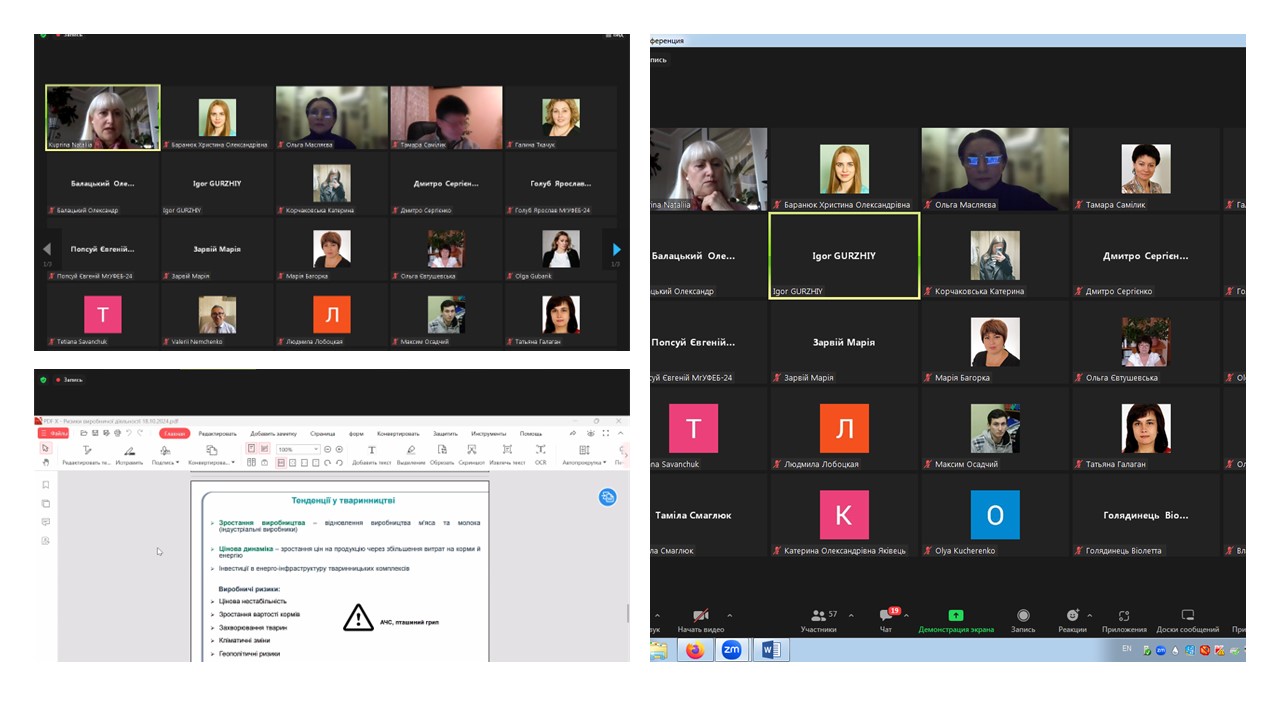Click the save disk icon in PDF editor

[95, 433]
